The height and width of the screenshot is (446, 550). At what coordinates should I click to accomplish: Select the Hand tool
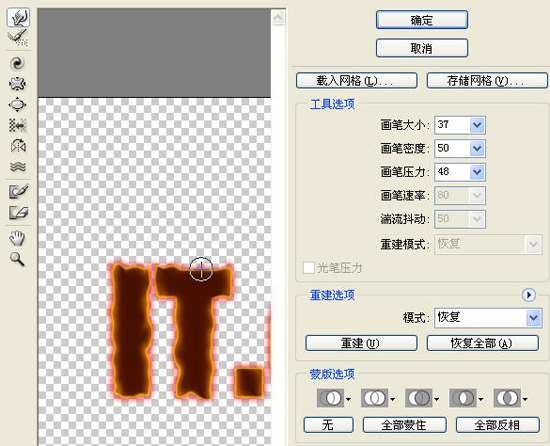18,238
